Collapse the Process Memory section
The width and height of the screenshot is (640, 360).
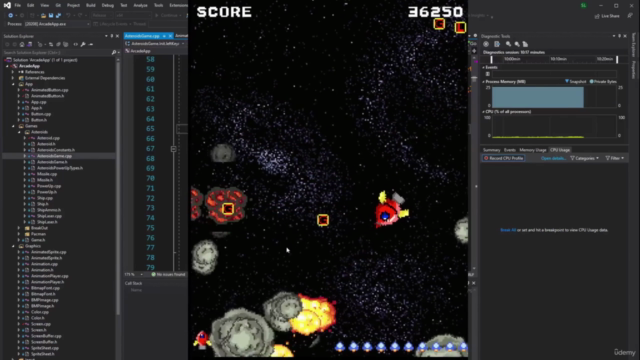(x=484, y=82)
